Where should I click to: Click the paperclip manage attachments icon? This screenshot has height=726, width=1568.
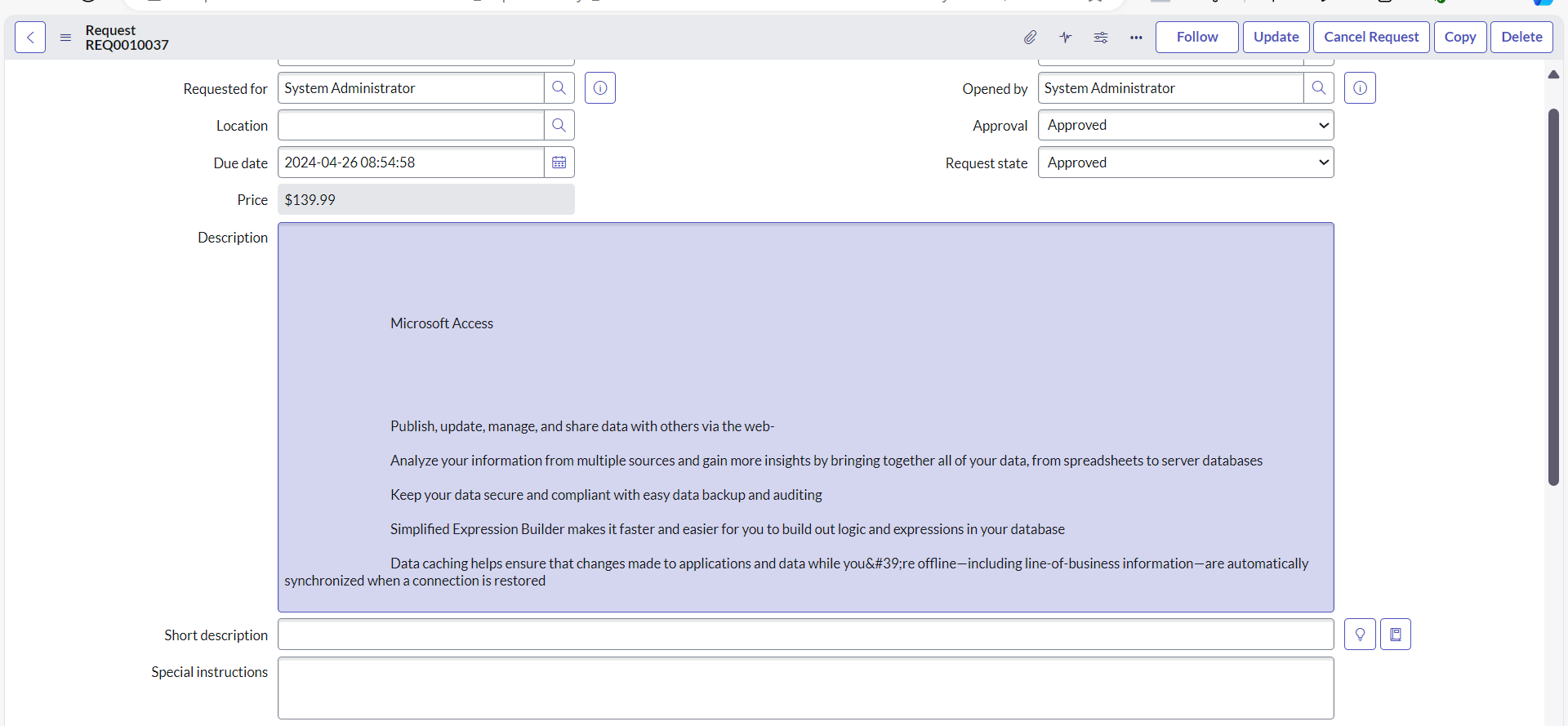[1030, 38]
